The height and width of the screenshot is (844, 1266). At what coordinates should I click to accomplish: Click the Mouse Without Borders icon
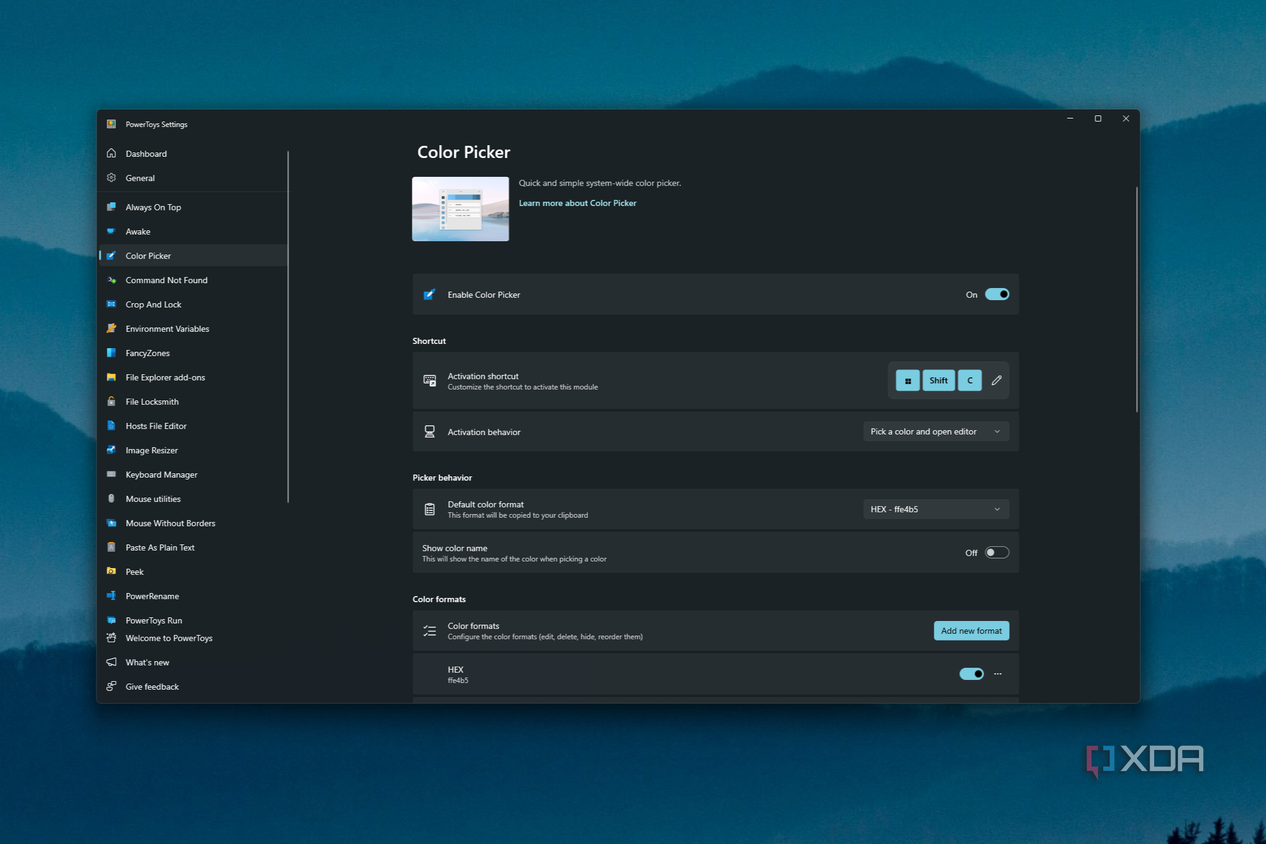click(x=111, y=523)
